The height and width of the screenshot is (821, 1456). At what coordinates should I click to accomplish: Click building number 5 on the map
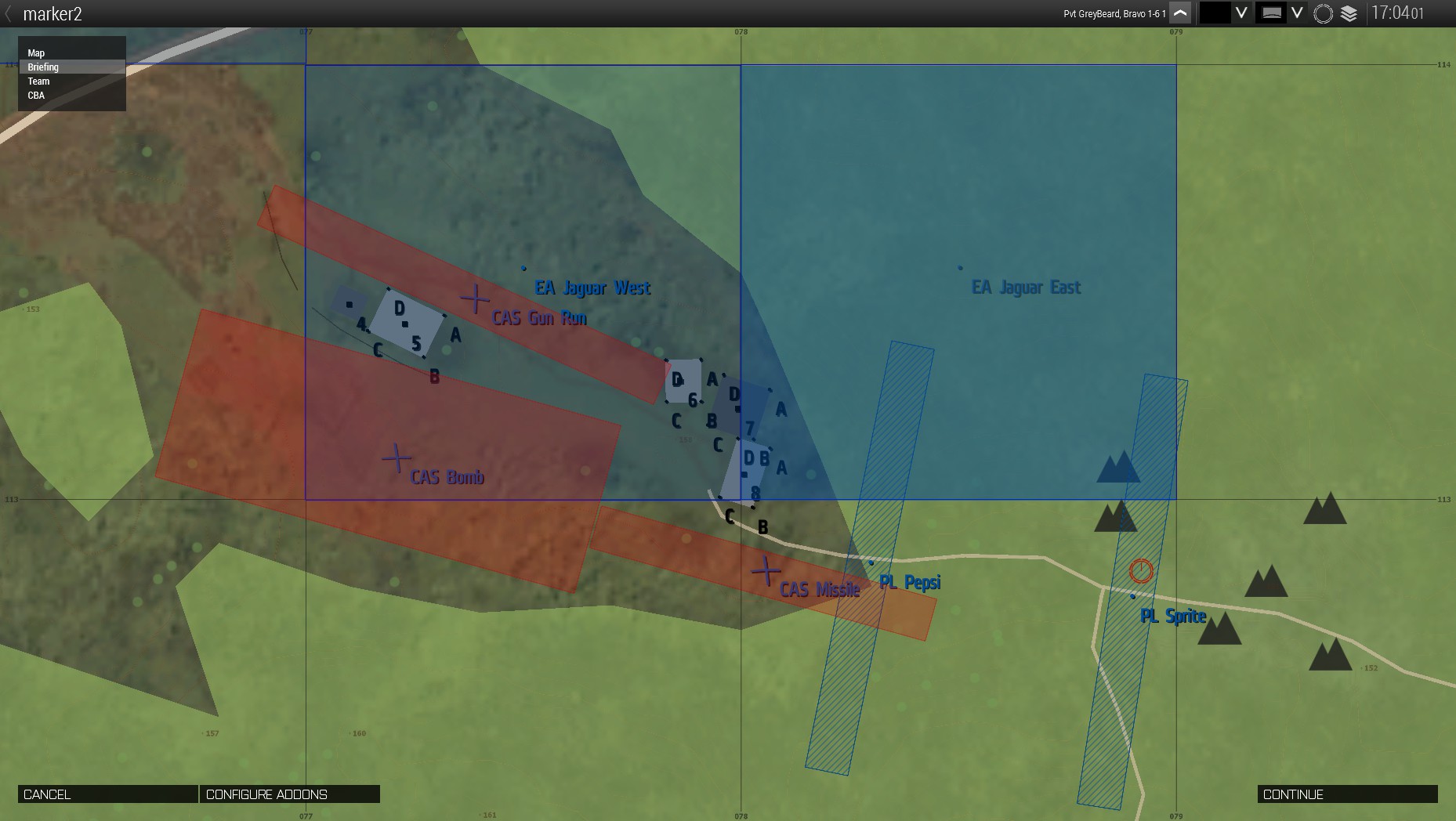click(416, 344)
